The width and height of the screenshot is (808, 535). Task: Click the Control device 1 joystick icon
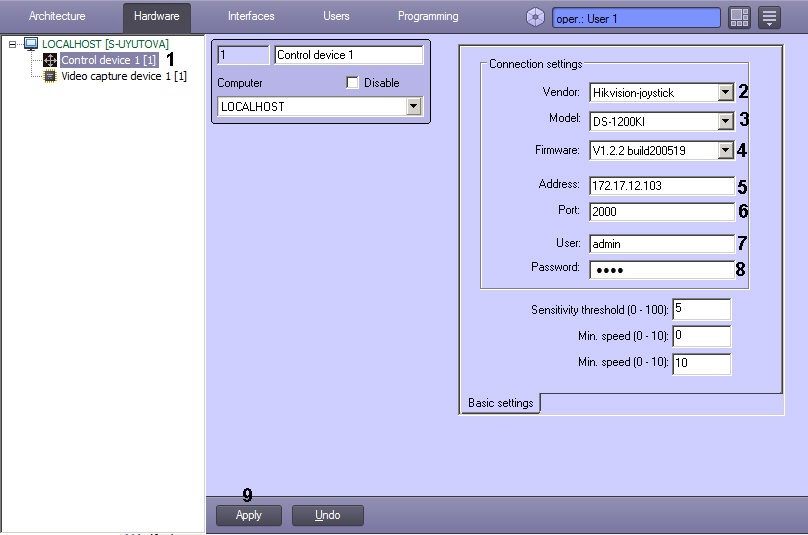(x=50, y=60)
